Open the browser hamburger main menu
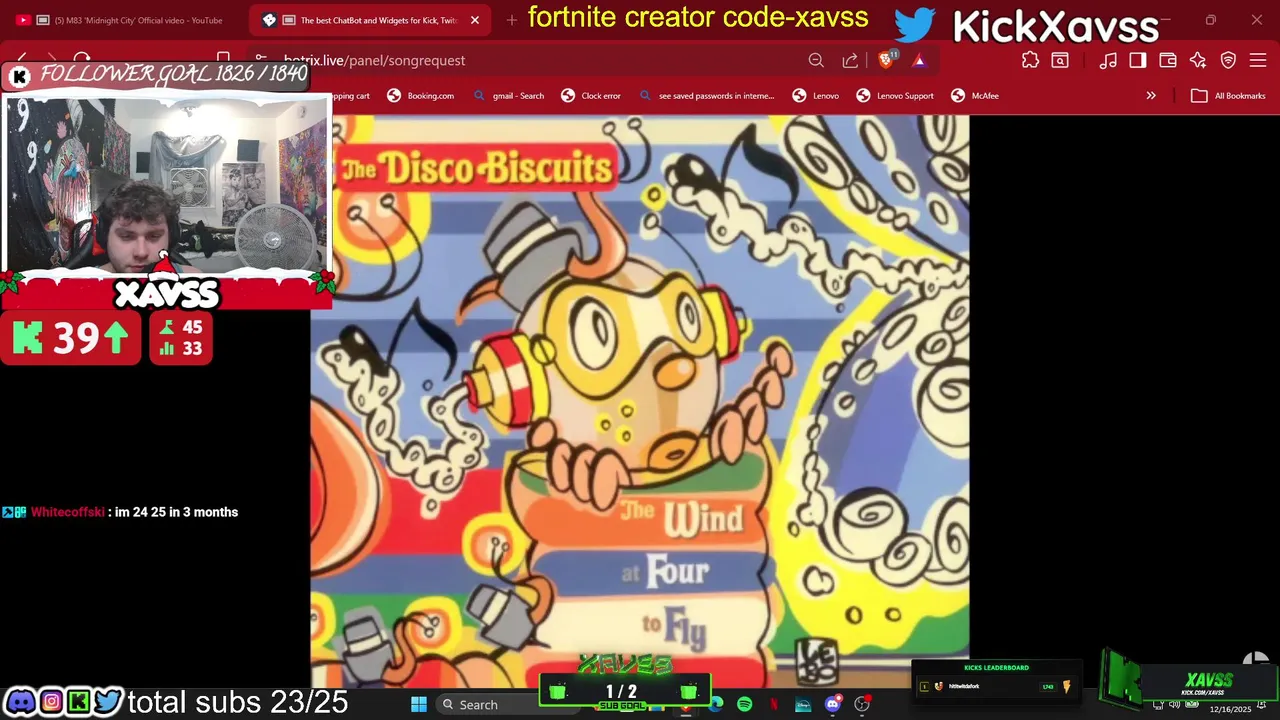The width and height of the screenshot is (1280, 720). 1258,61
